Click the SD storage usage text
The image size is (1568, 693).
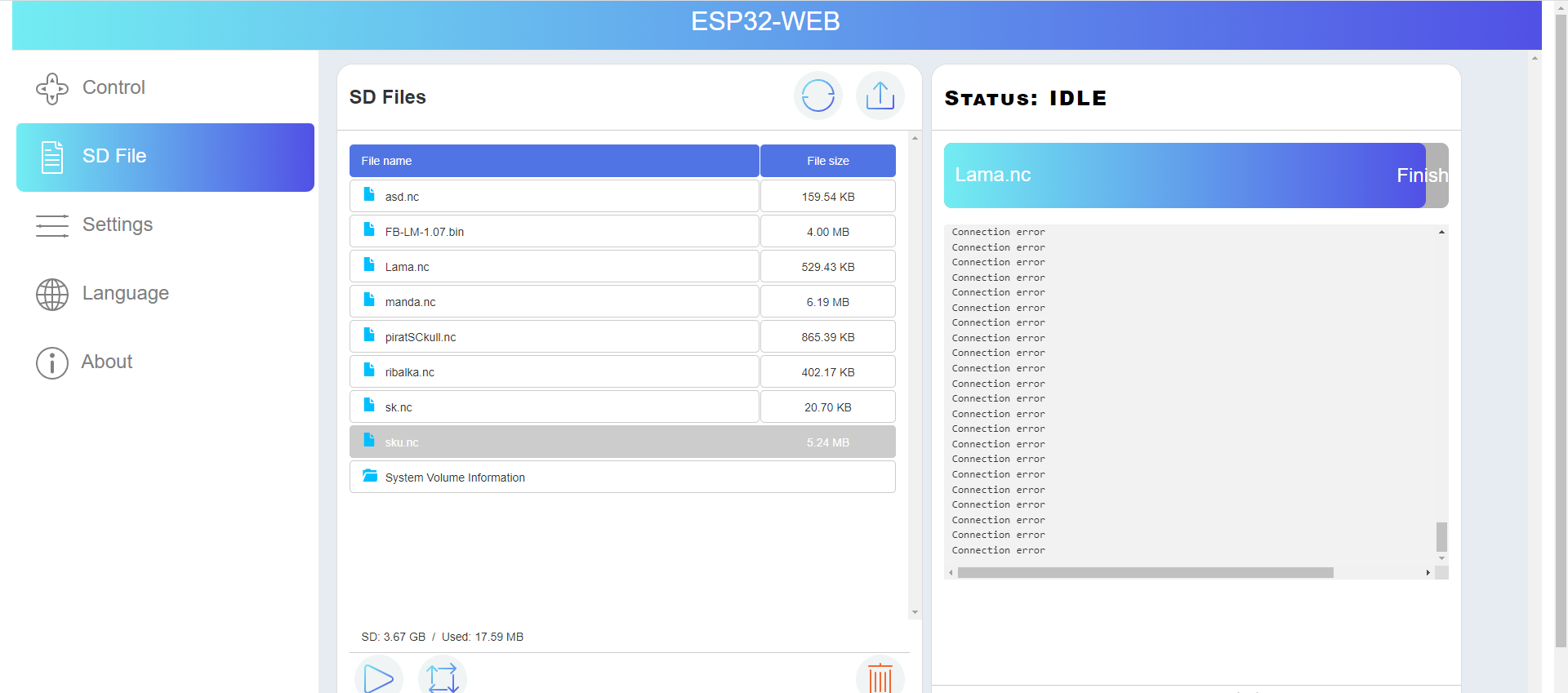[443, 637]
